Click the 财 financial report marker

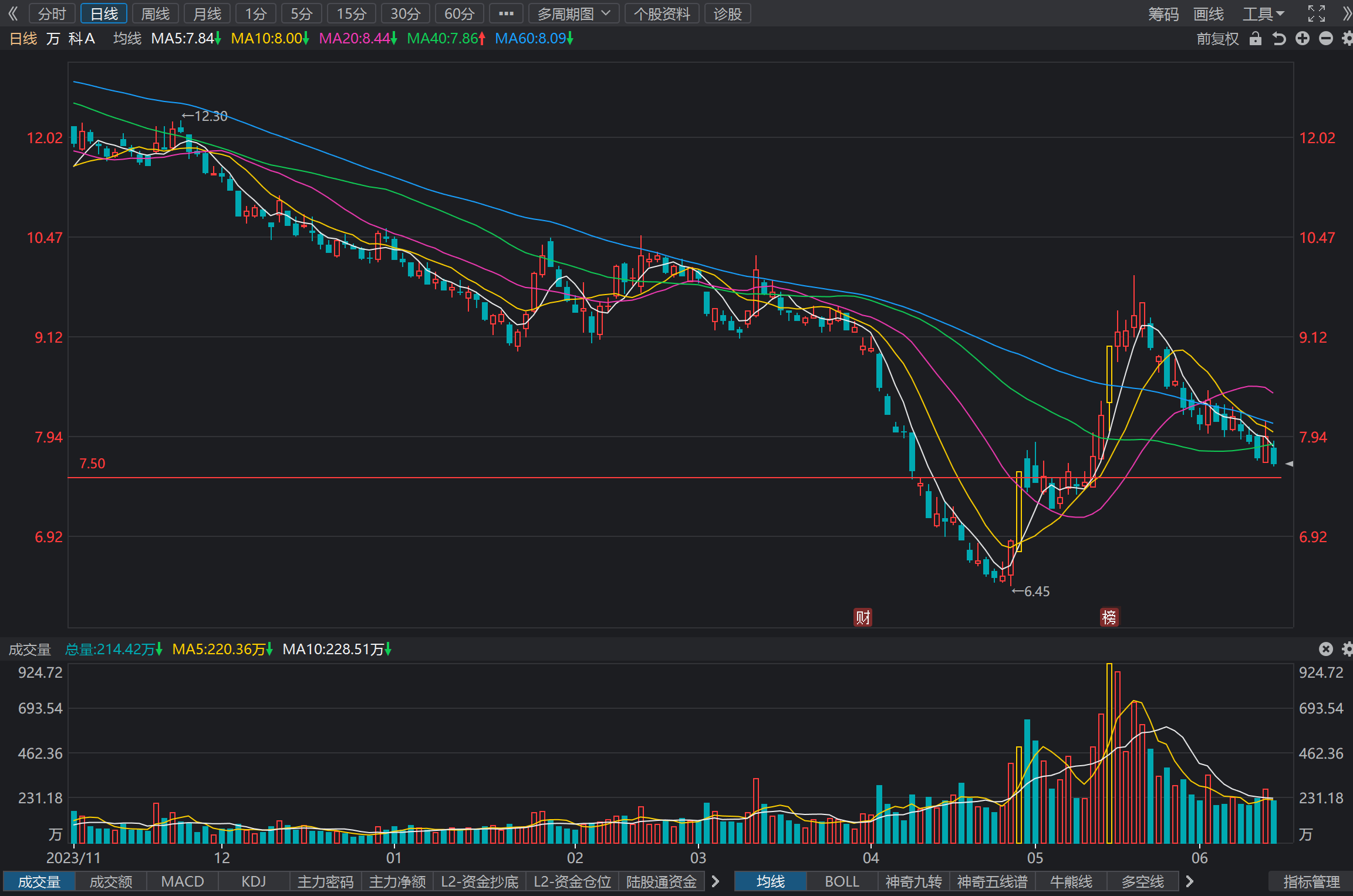click(x=862, y=617)
